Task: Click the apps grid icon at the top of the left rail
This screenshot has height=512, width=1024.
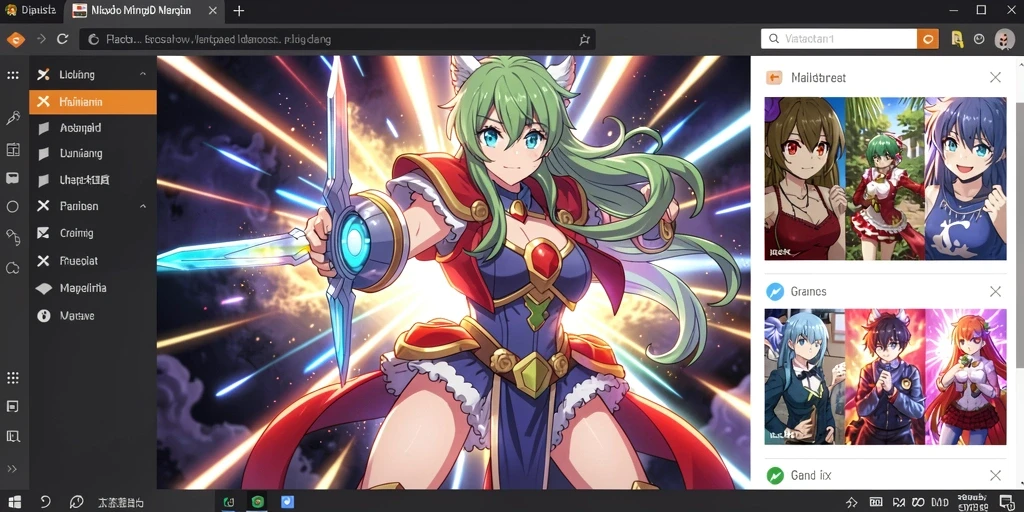Action: coord(12,75)
